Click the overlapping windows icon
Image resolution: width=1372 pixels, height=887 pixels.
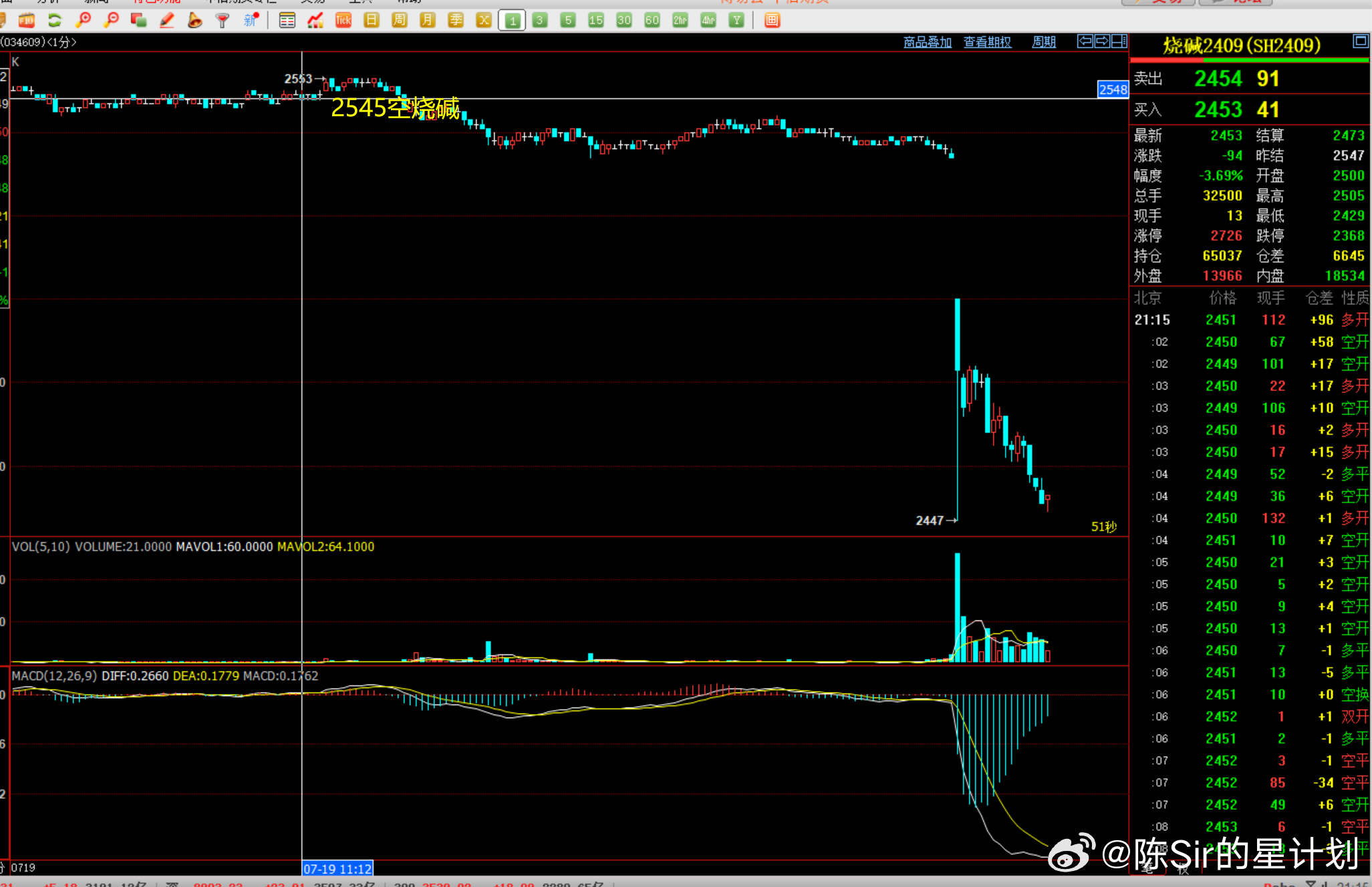pyautogui.click(x=139, y=21)
